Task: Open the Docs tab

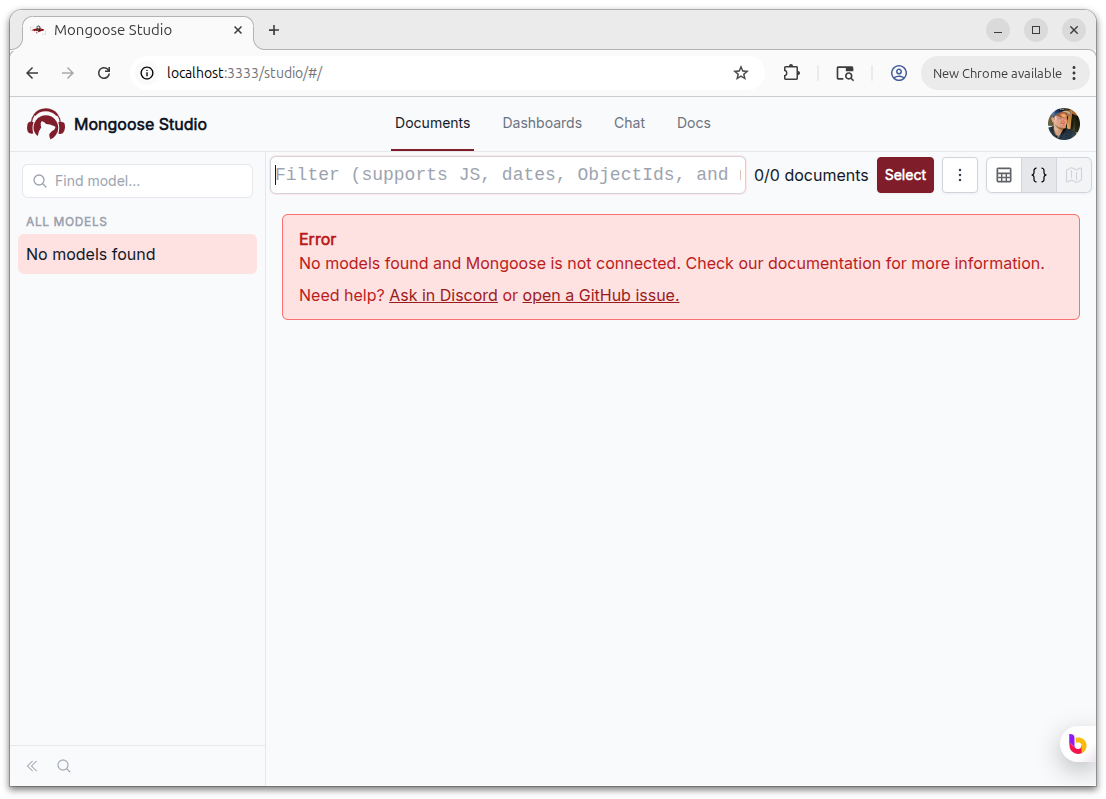Action: click(693, 123)
